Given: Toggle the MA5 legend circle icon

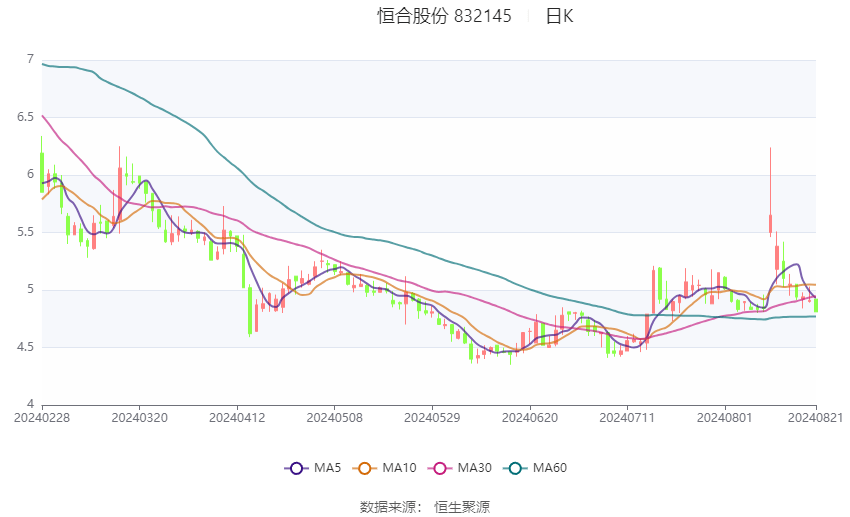Looking at the screenshot, I should 296,468.
